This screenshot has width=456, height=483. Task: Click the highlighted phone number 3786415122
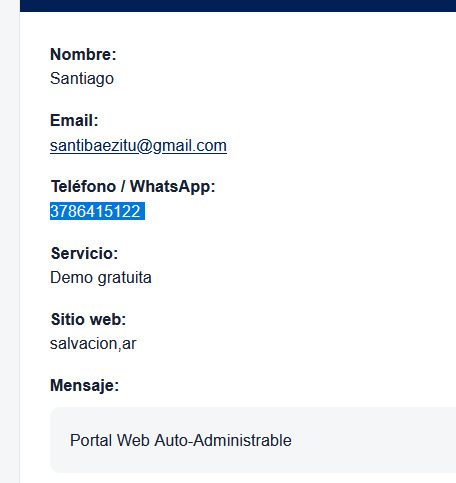coord(95,211)
